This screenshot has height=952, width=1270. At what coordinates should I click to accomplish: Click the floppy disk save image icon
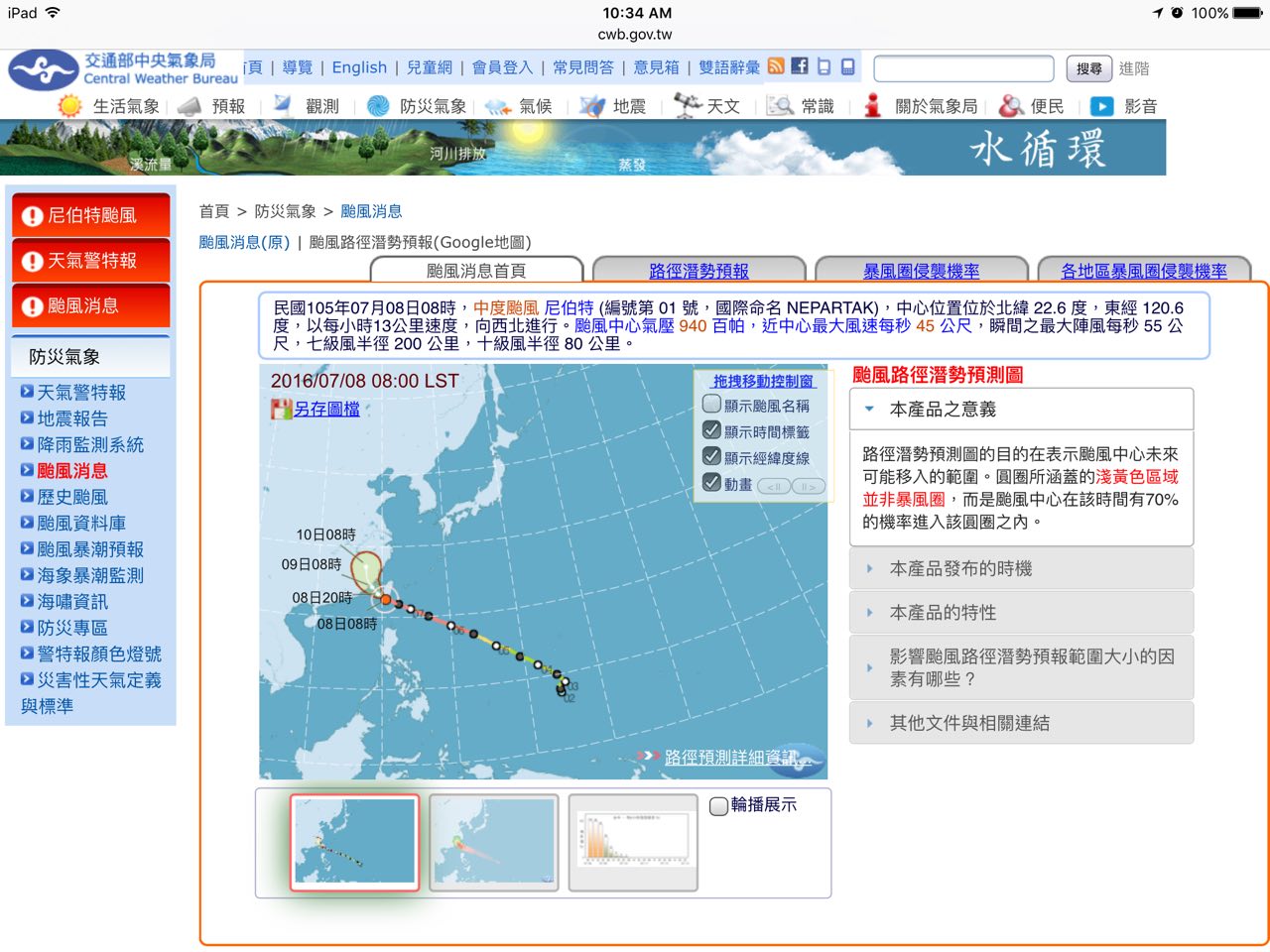282,409
